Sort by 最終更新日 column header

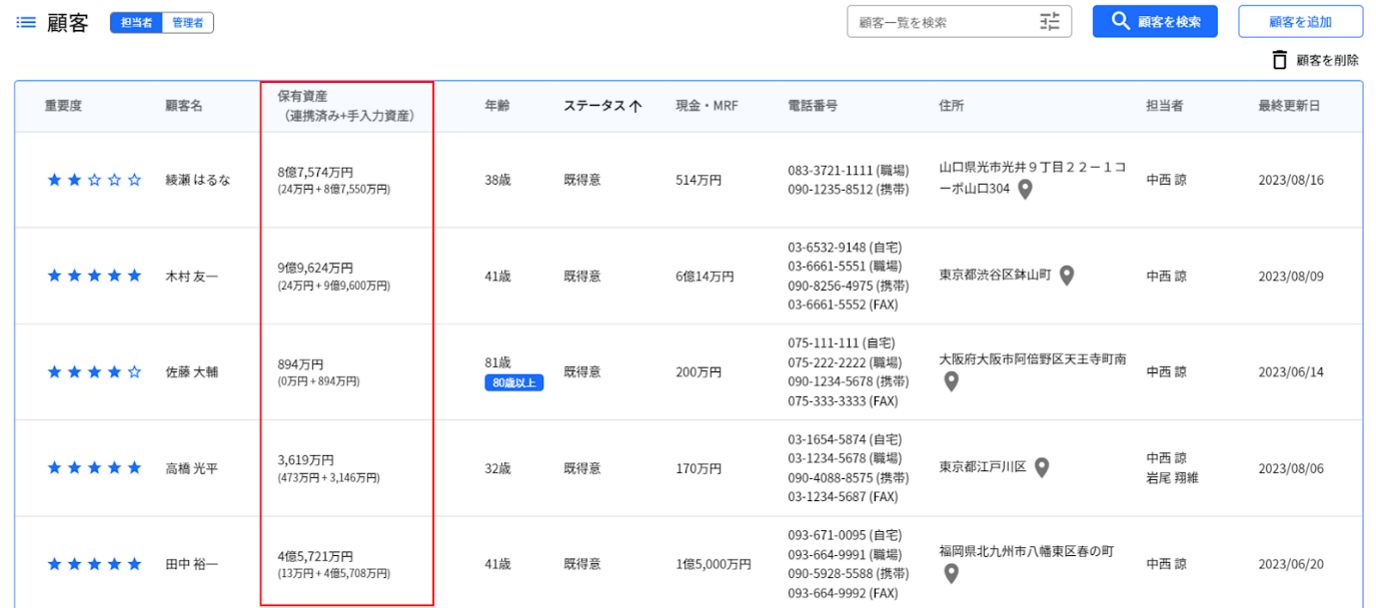coord(1289,106)
